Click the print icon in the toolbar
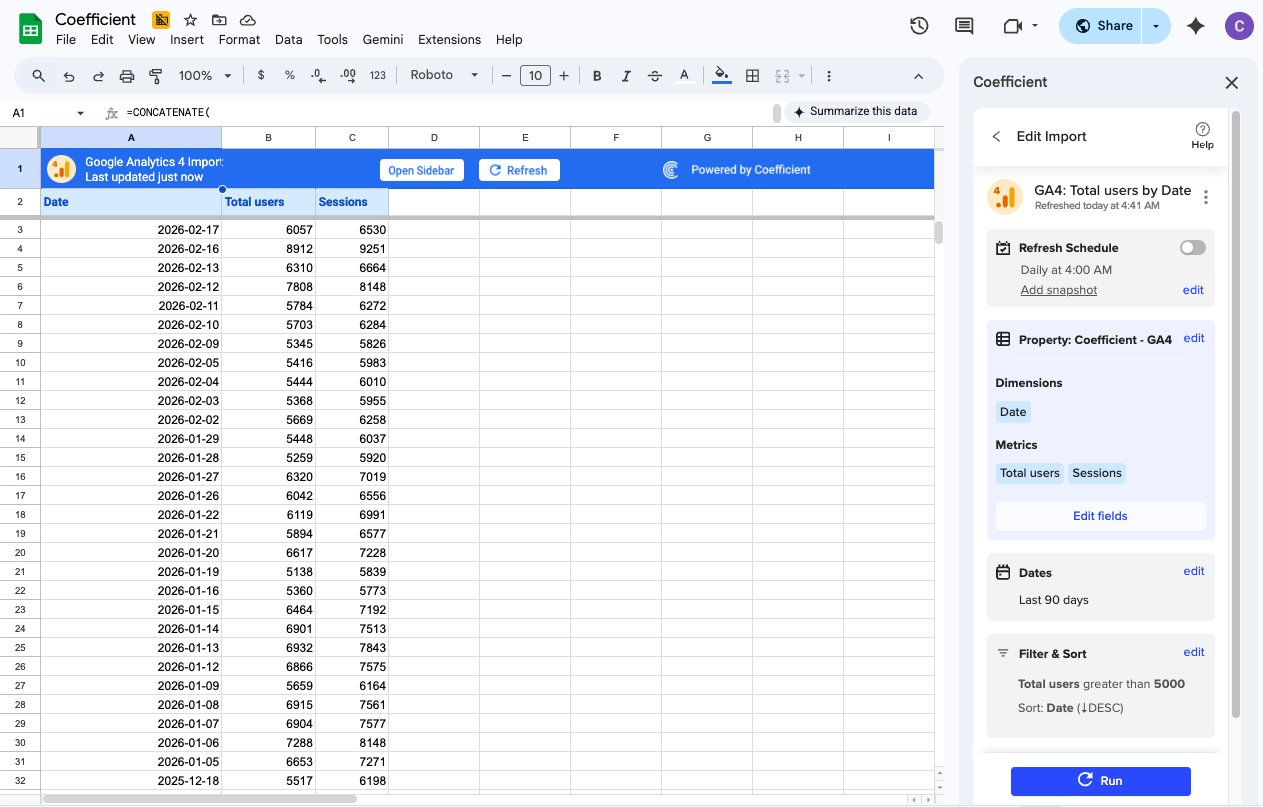 [x=127, y=75]
